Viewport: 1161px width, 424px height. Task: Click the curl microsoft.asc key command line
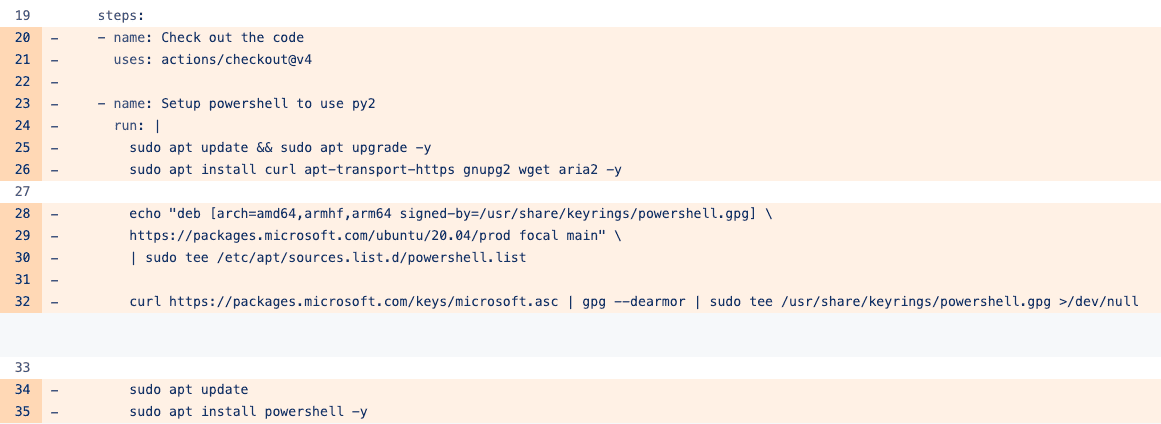tap(633, 302)
